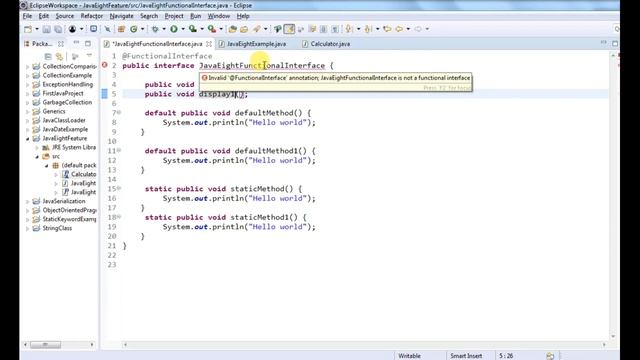
Task: Switch to Calculator.java editor tab
Action: coord(330,44)
